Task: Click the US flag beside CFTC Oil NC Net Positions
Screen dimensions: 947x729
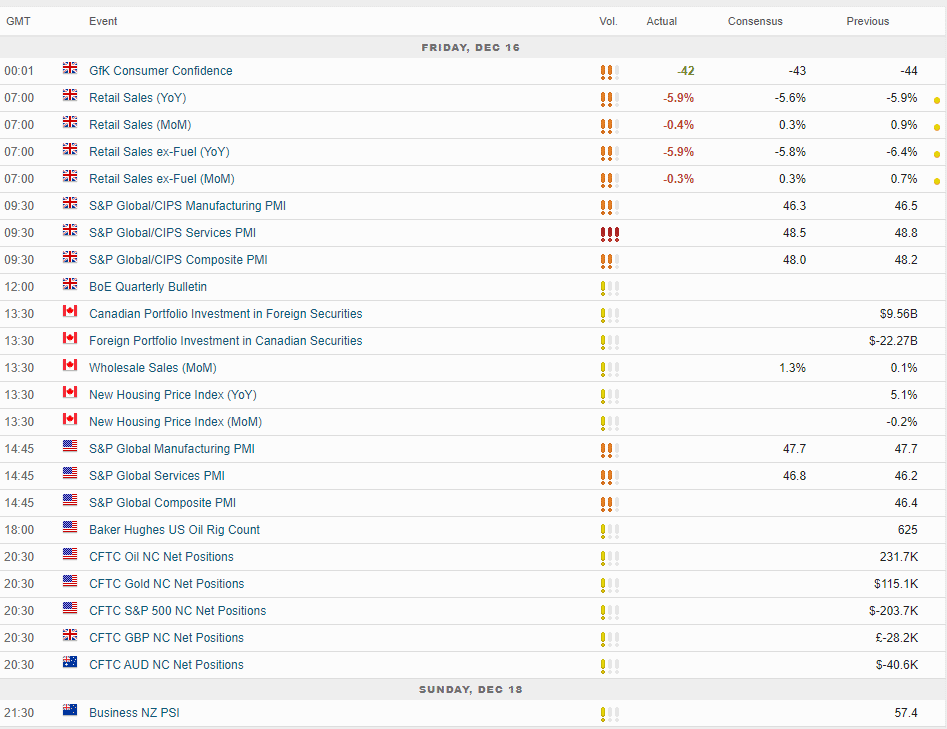Action: pos(69,554)
